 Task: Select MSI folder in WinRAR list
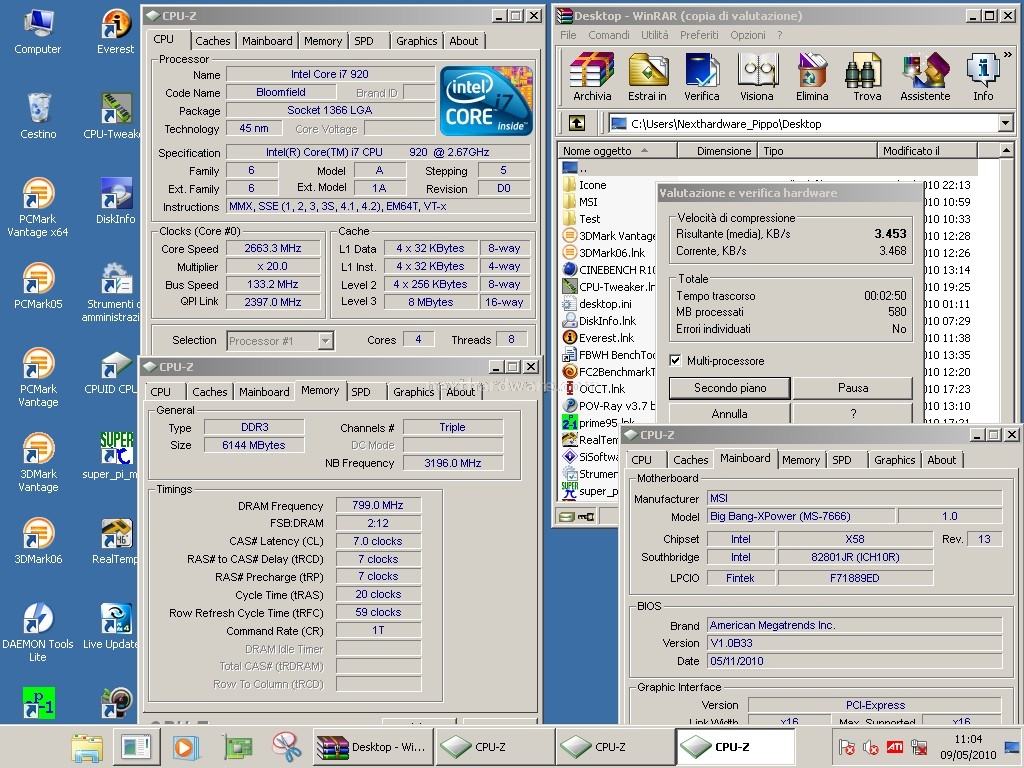[x=581, y=202]
